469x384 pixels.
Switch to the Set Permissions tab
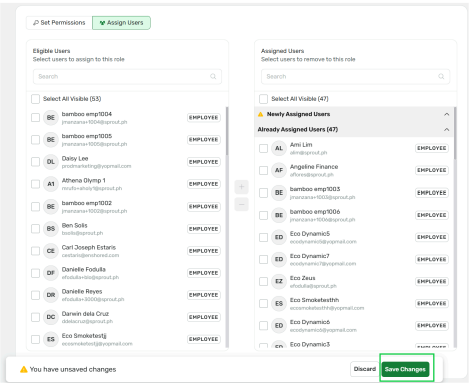[x=59, y=23]
